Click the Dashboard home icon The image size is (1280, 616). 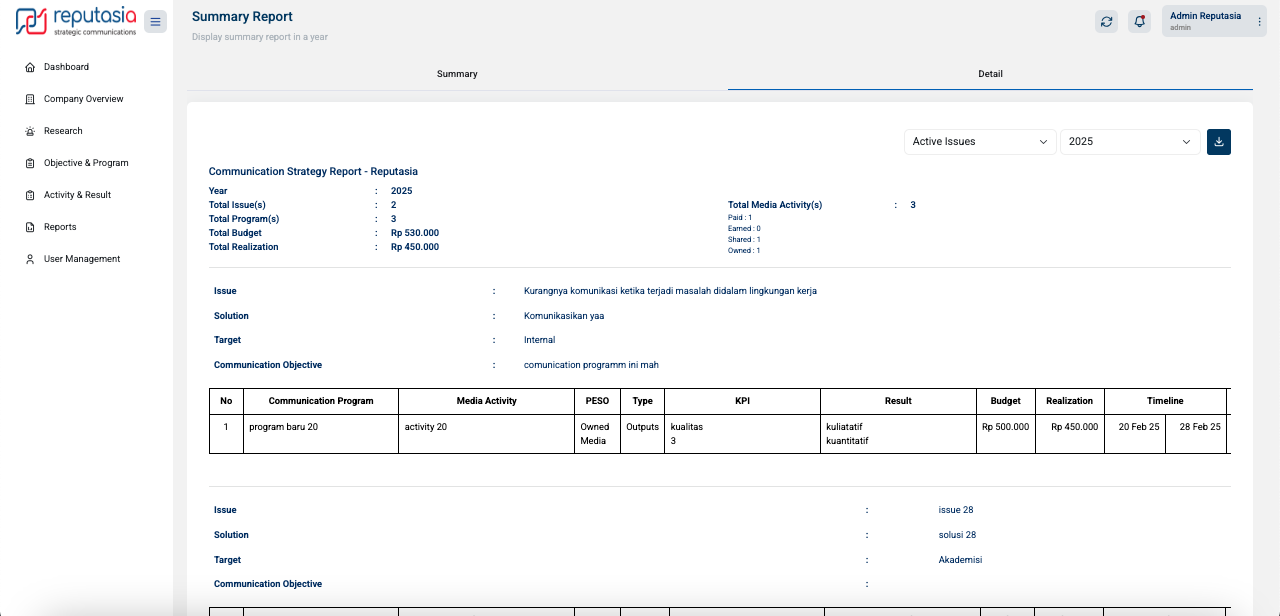pos(30,67)
